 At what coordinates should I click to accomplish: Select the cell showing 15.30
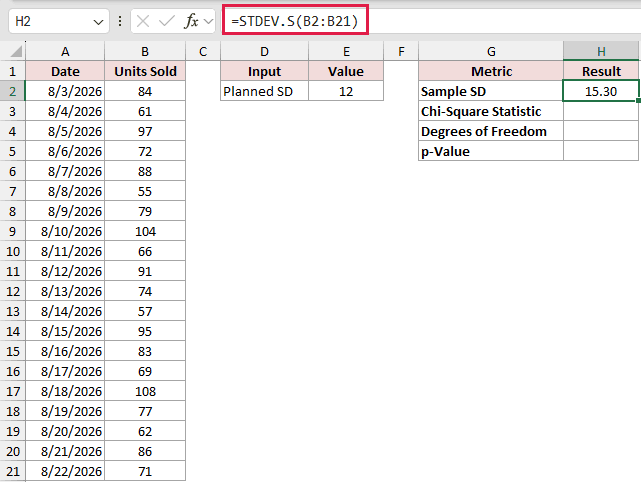pos(601,91)
